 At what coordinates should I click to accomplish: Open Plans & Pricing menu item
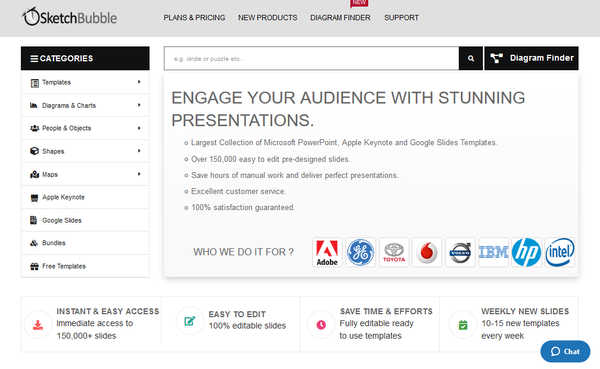tap(194, 18)
